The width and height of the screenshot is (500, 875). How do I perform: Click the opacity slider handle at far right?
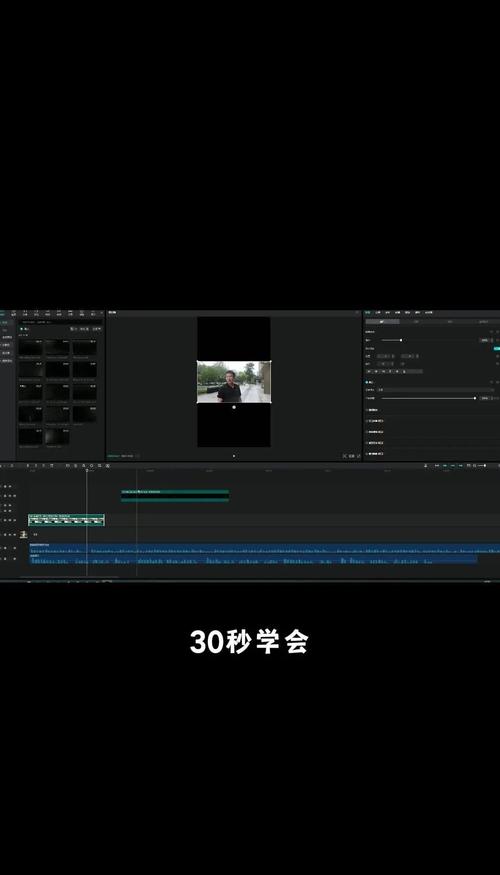475,398
